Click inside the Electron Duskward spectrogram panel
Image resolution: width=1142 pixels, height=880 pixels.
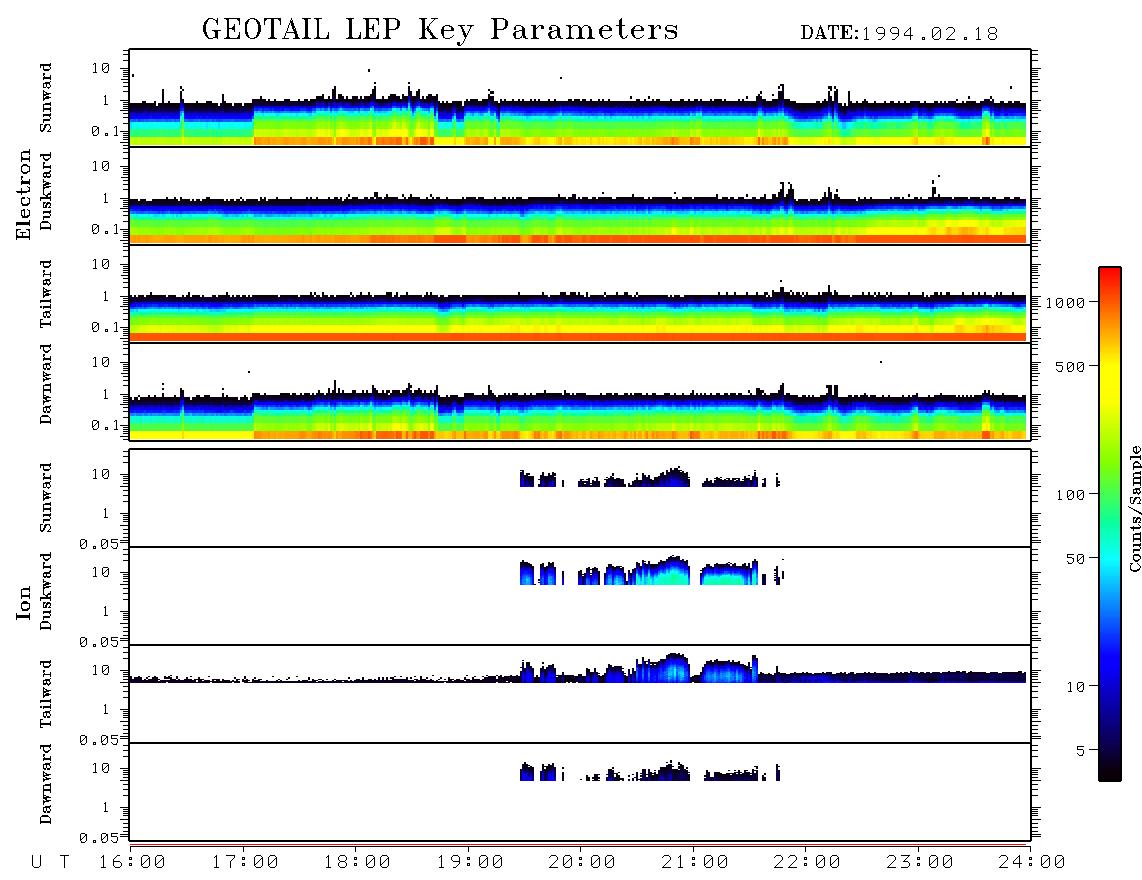point(579,195)
